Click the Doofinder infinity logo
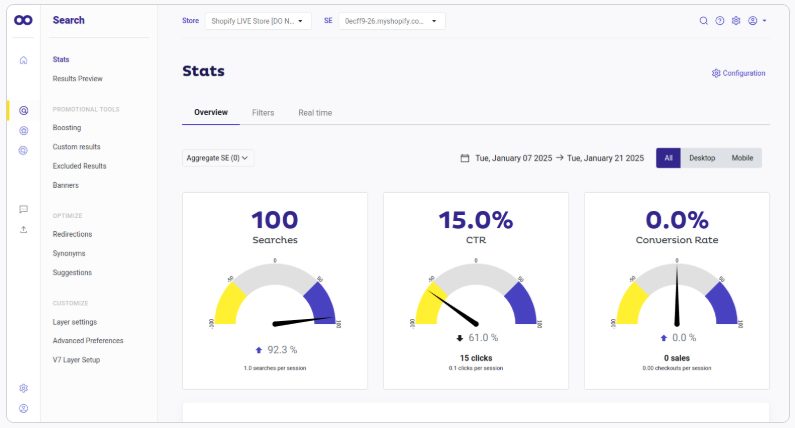The width and height of the screenshot is (795, 428). click(23, 20)
